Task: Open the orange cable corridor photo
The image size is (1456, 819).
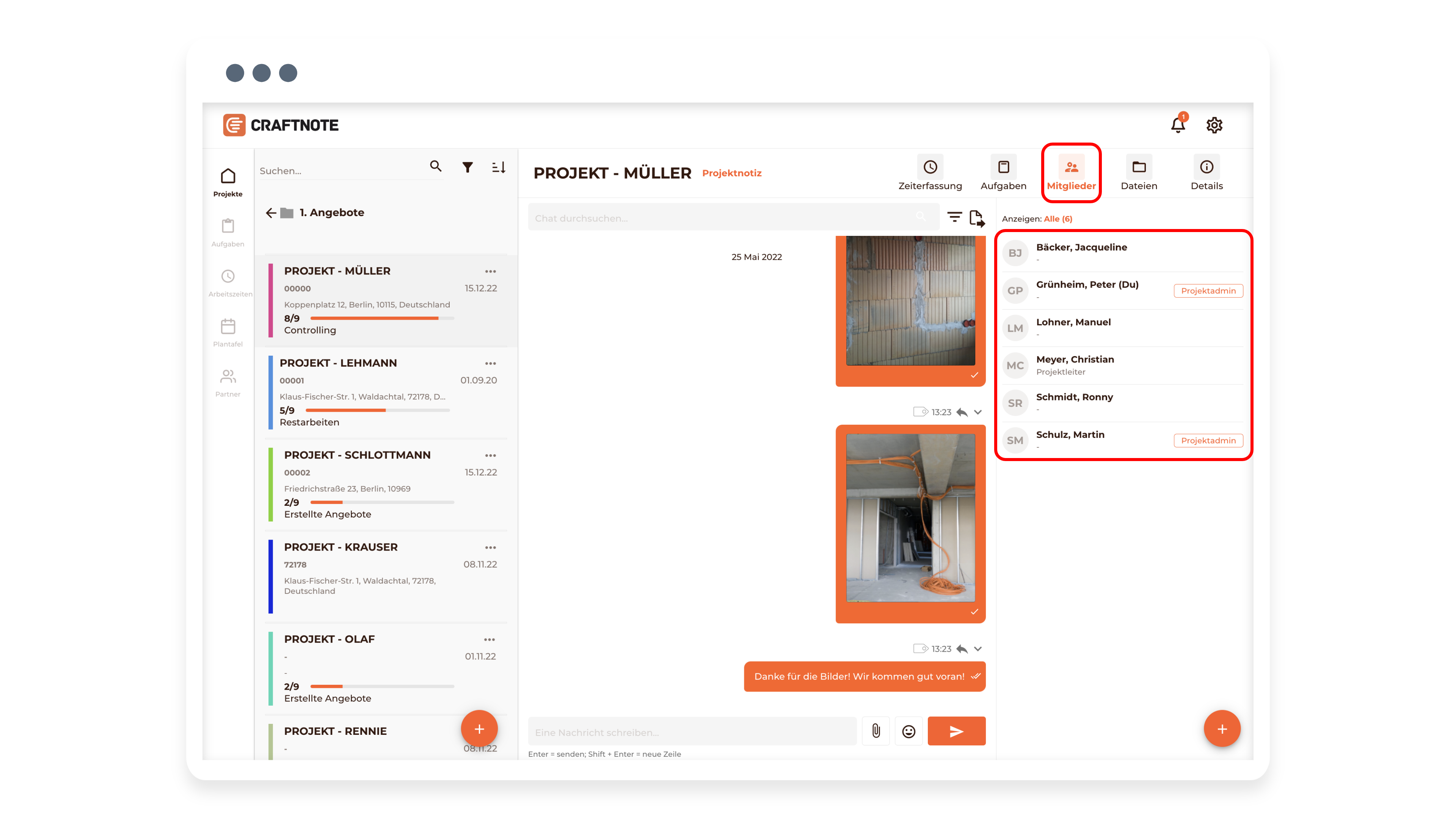Action: (910, 518)
